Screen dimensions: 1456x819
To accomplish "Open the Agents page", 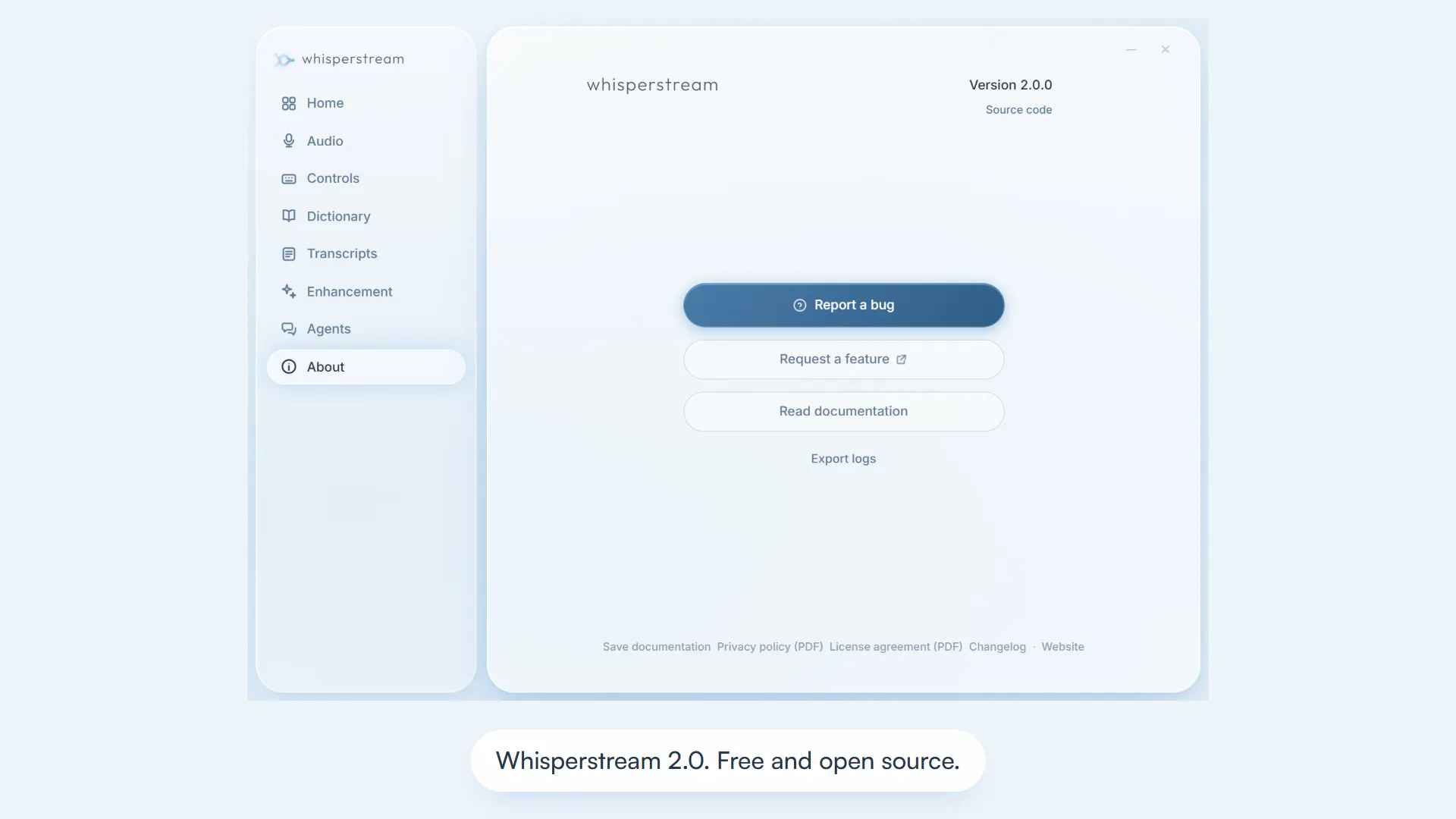I will [x=366, y=329].
